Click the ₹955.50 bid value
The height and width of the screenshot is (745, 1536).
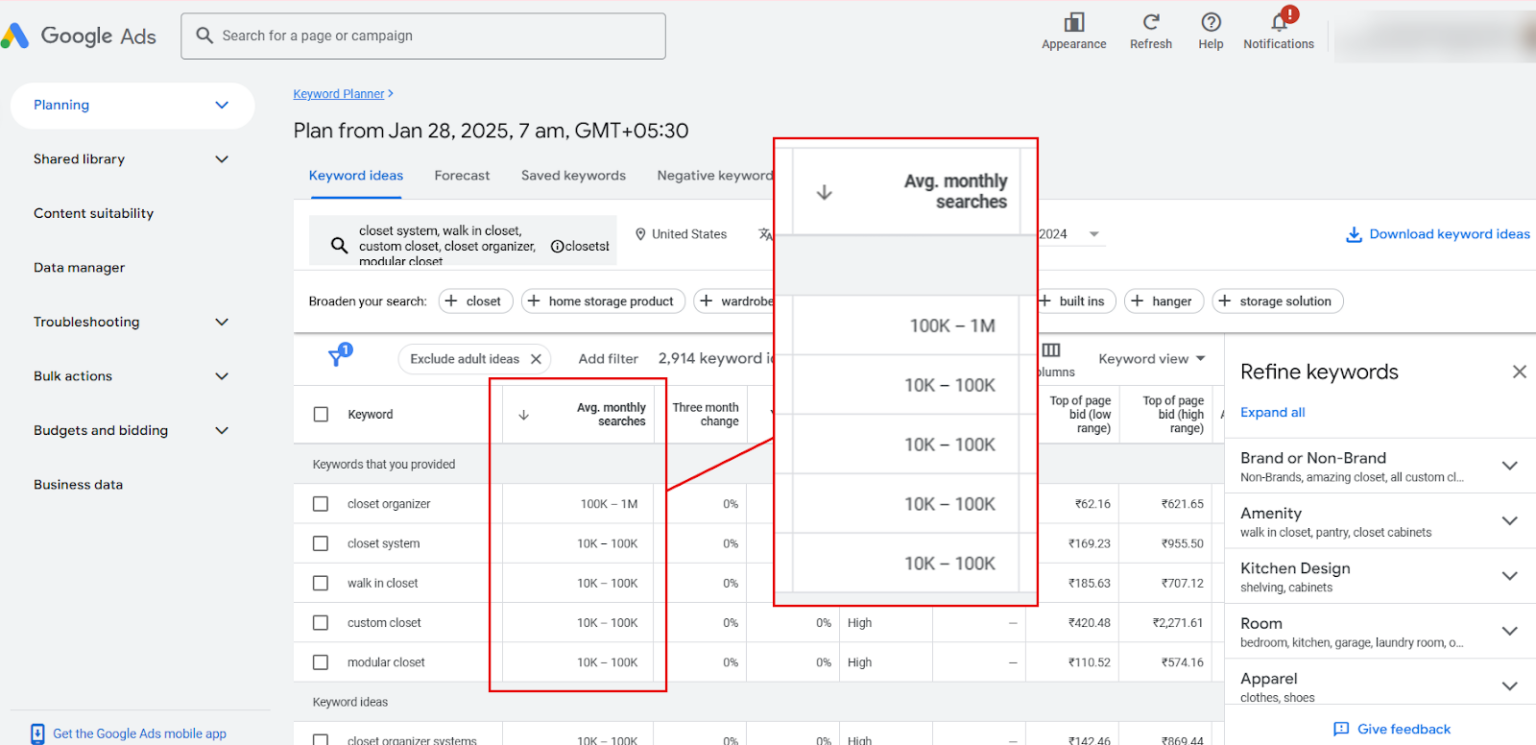pos(1182,544)
